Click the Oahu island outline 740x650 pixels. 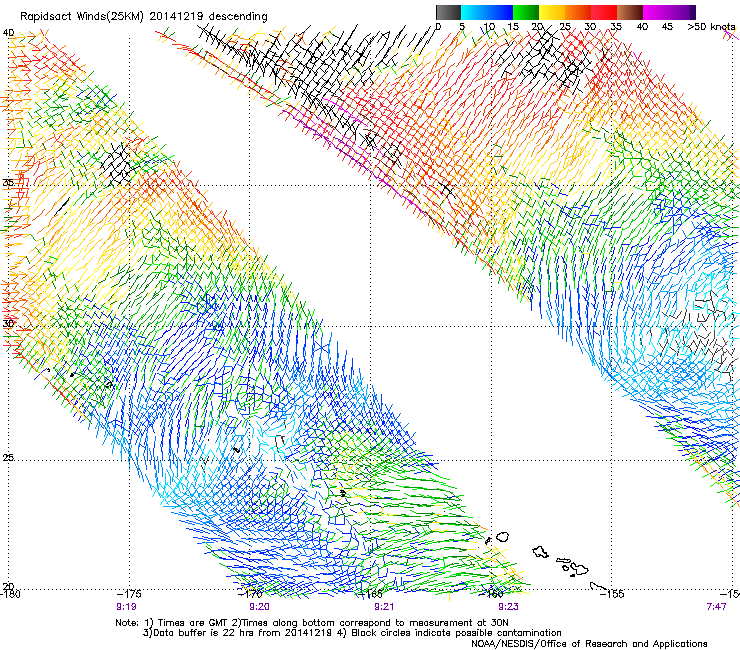(540, 552)
